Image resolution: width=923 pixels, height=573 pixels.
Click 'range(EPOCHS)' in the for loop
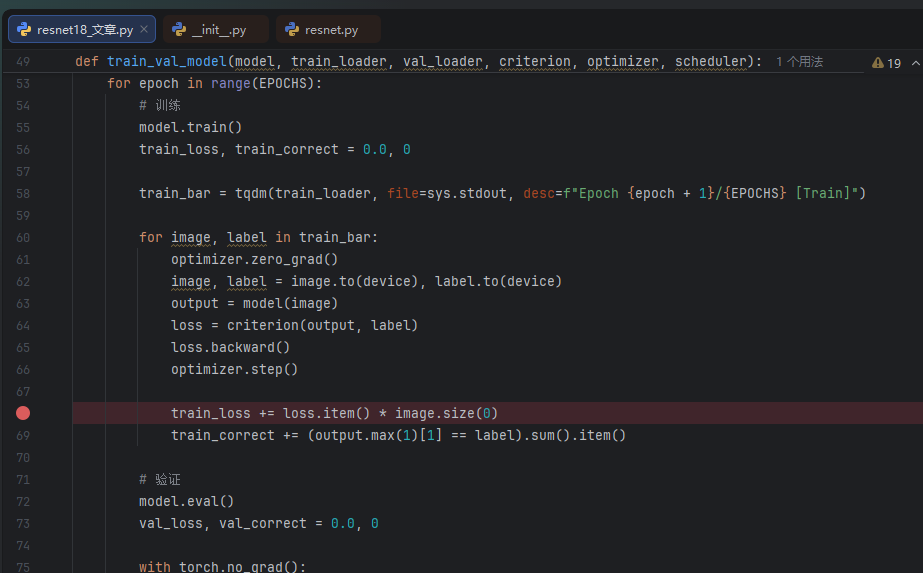pyautogui.click(x=263, y=84)
